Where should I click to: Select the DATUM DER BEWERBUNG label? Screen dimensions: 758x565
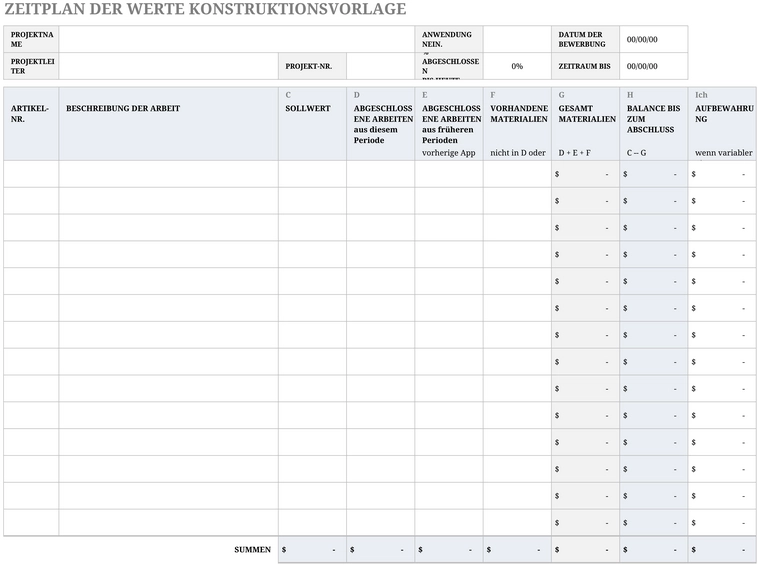[585, 39]
